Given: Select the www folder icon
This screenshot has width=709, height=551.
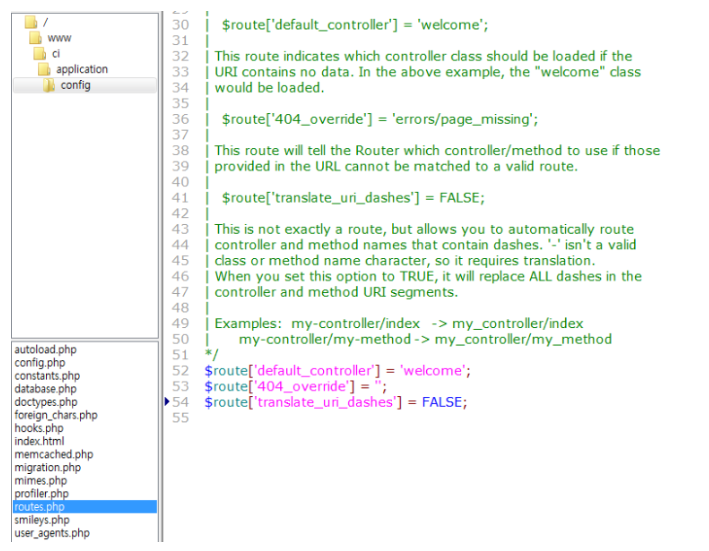Looking at the screenshot, I should pos(35,38).
